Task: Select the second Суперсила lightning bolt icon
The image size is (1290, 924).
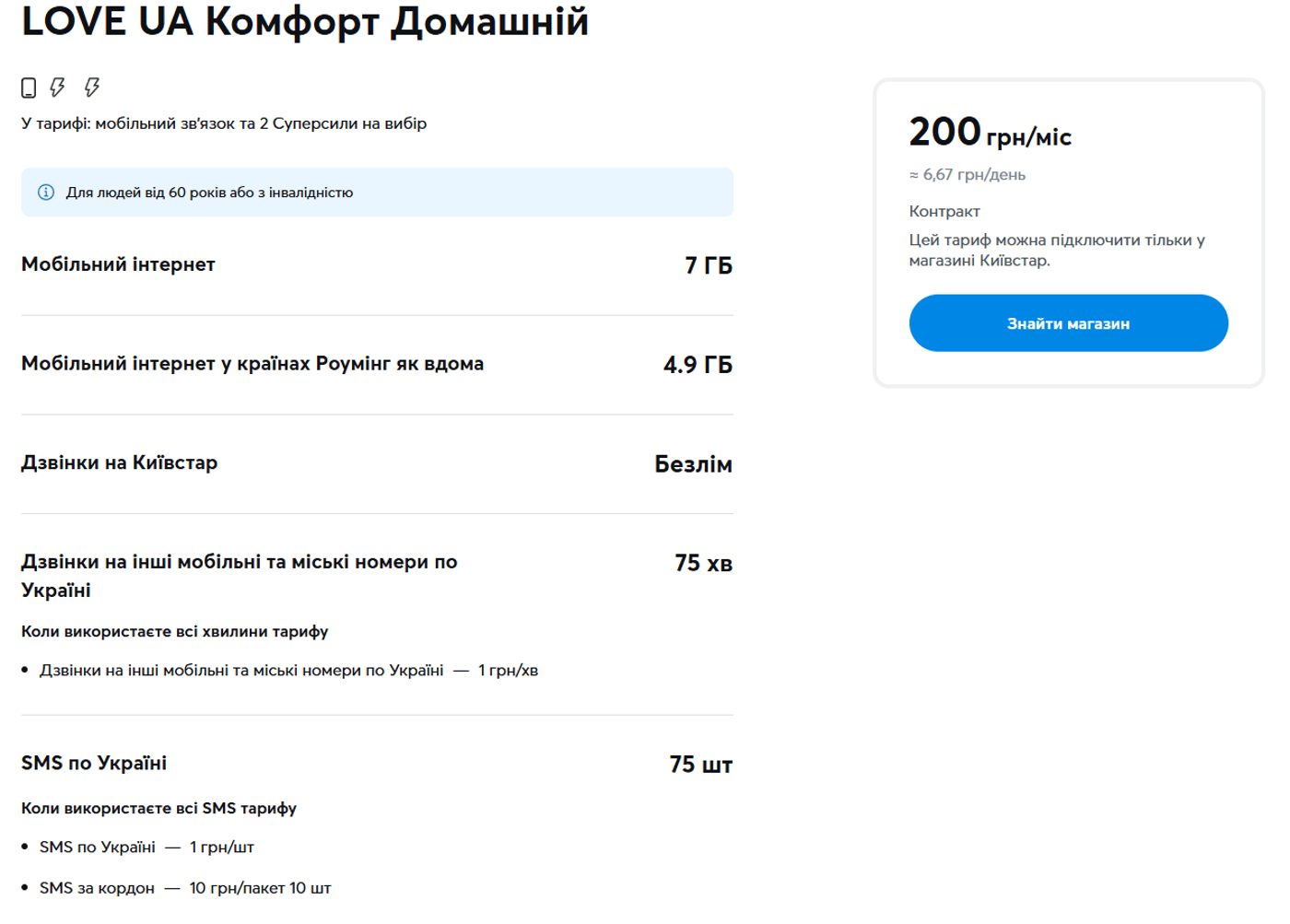Action: pyautogui.click(x=89, y=86)
